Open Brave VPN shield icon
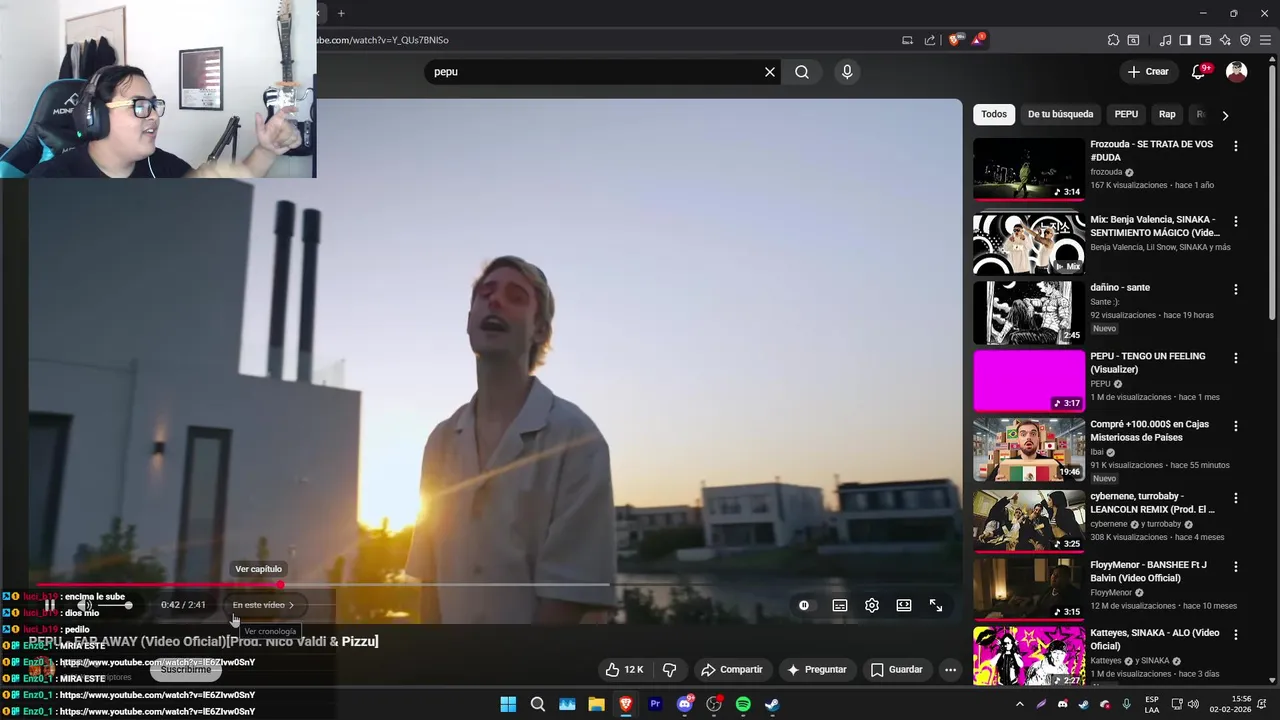The image size is (1280, 720). pos(1245,40)
